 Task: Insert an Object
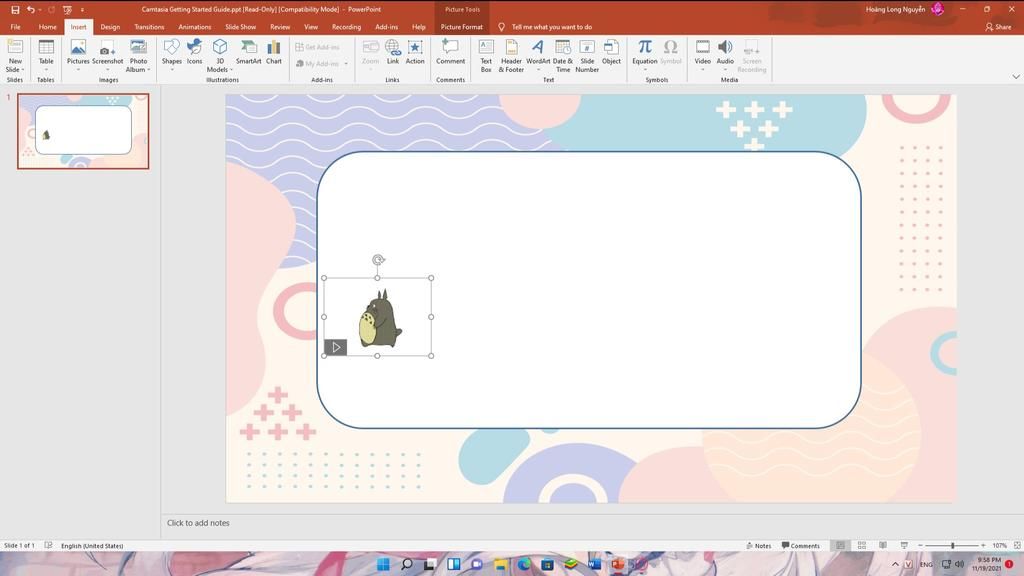[x=611, y=52]
